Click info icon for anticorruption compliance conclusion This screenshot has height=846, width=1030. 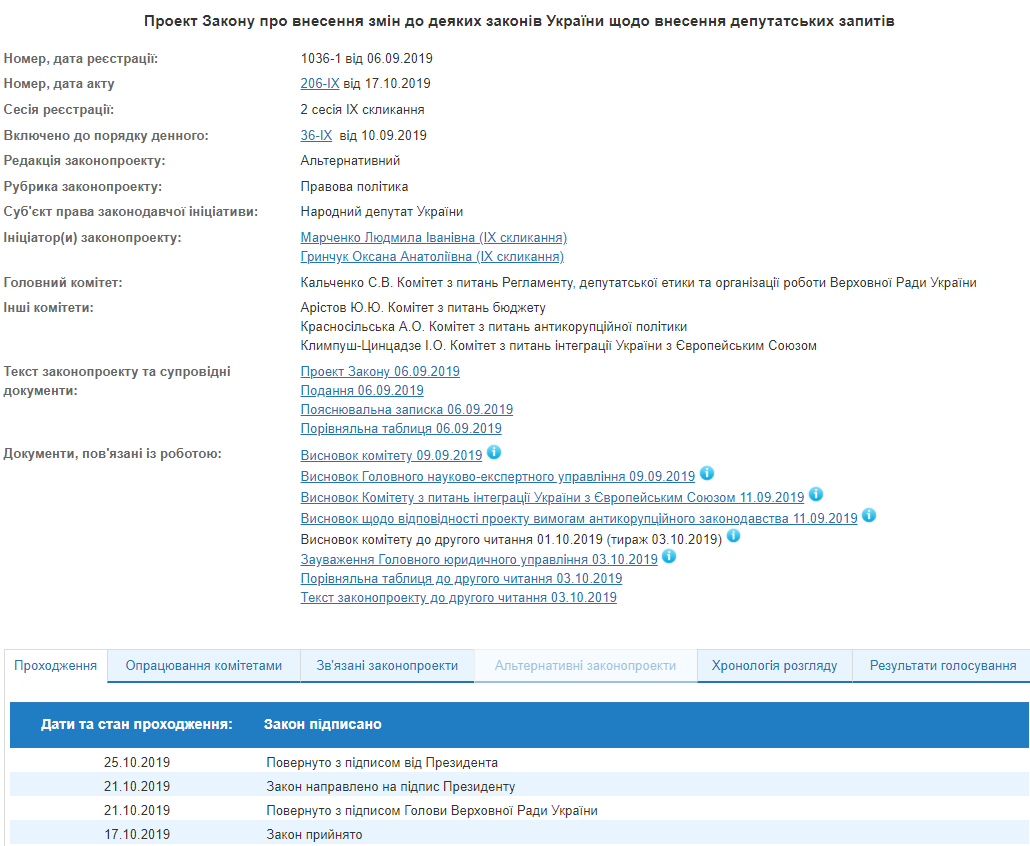tap(869, 516)
